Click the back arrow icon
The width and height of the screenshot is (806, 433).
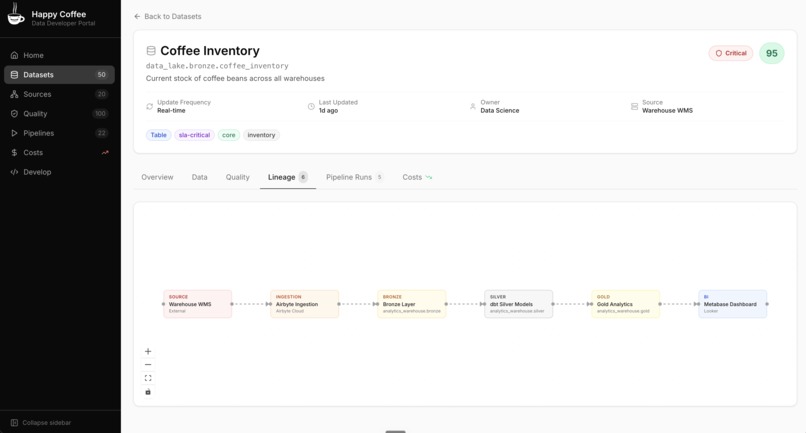click(137, 16)
